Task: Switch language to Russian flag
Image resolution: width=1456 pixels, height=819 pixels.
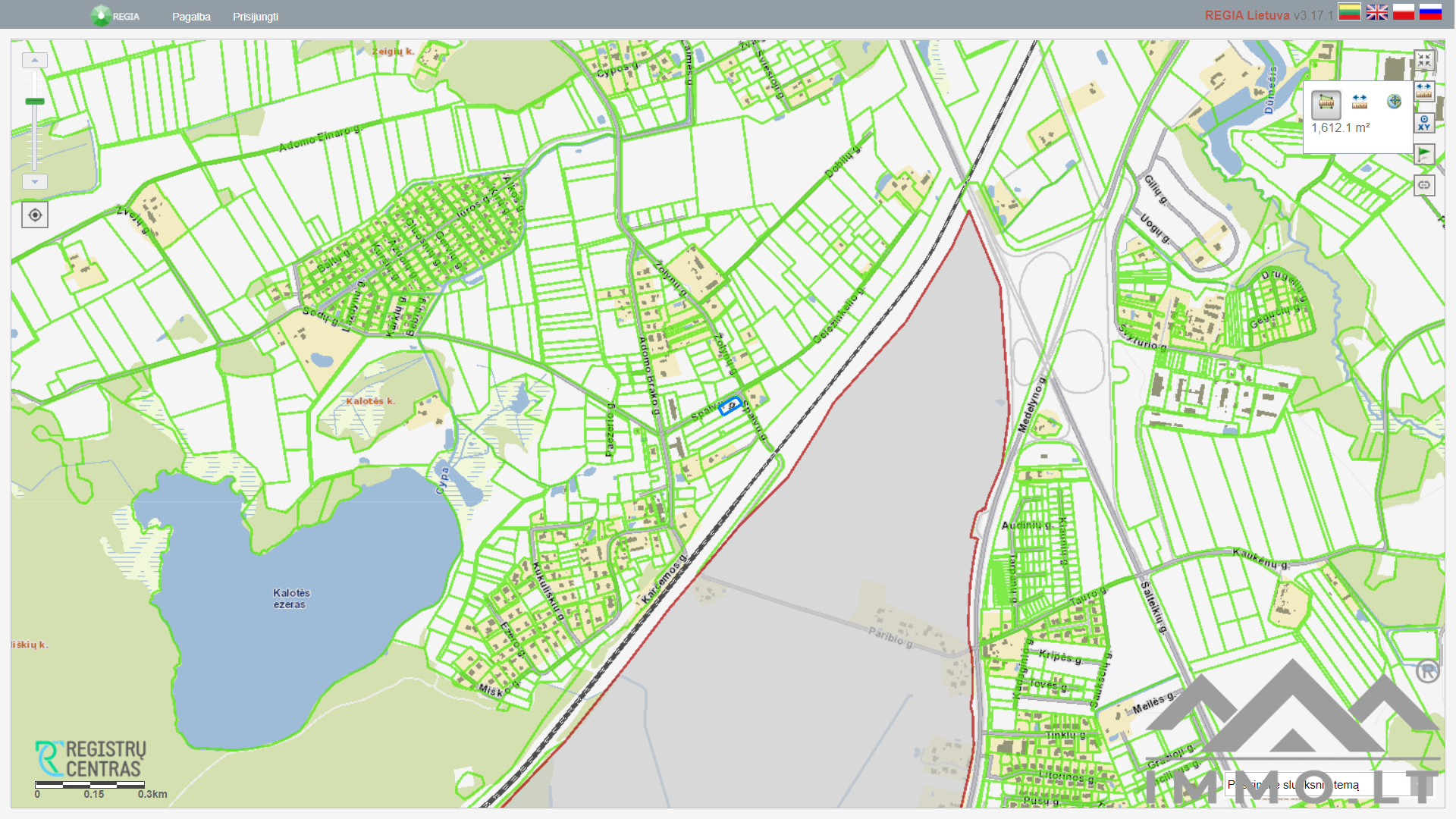Action: [x=1430, y=12]
